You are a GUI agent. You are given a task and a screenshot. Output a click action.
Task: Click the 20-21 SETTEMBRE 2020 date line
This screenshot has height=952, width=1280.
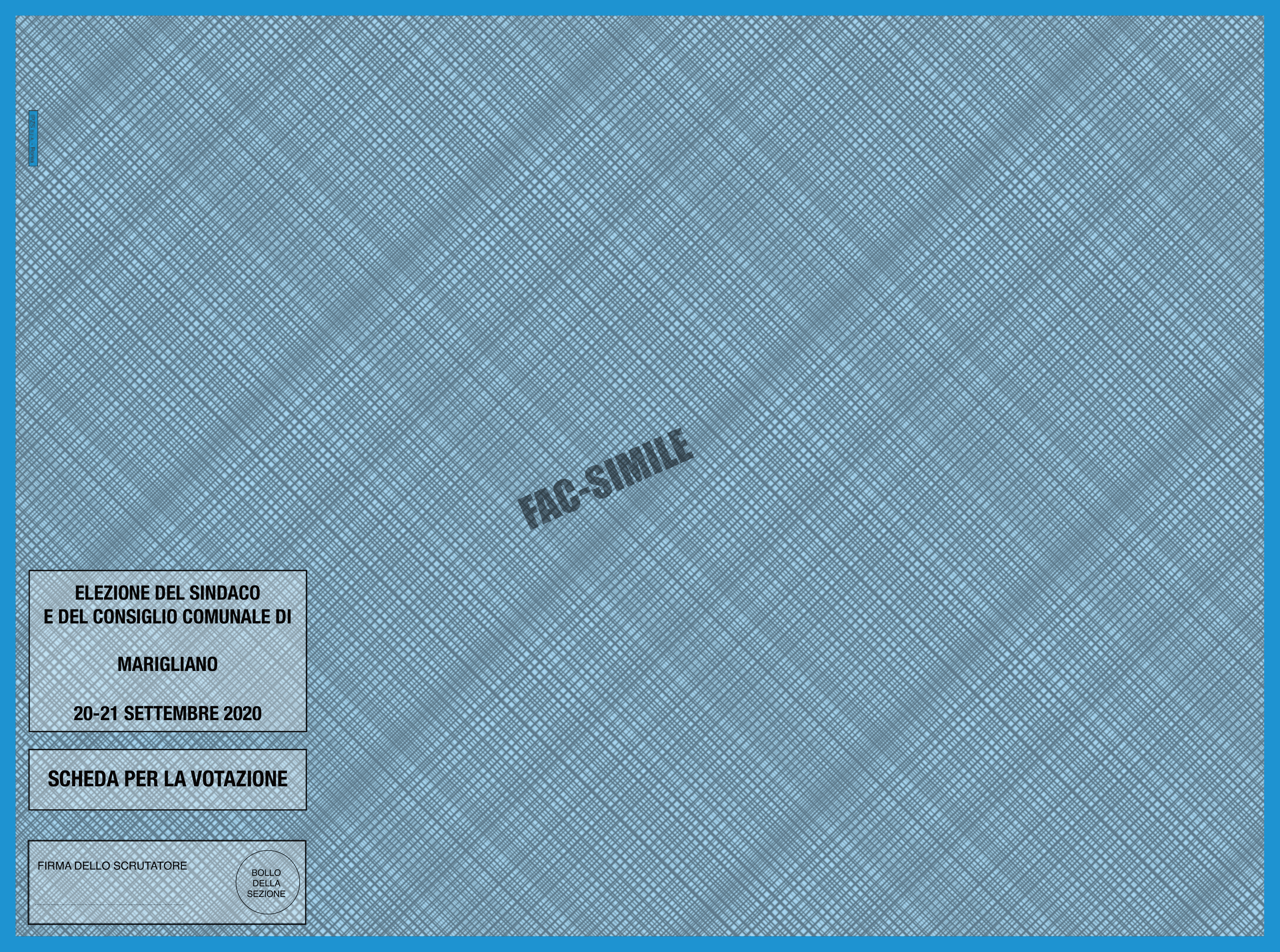(167, 713)
